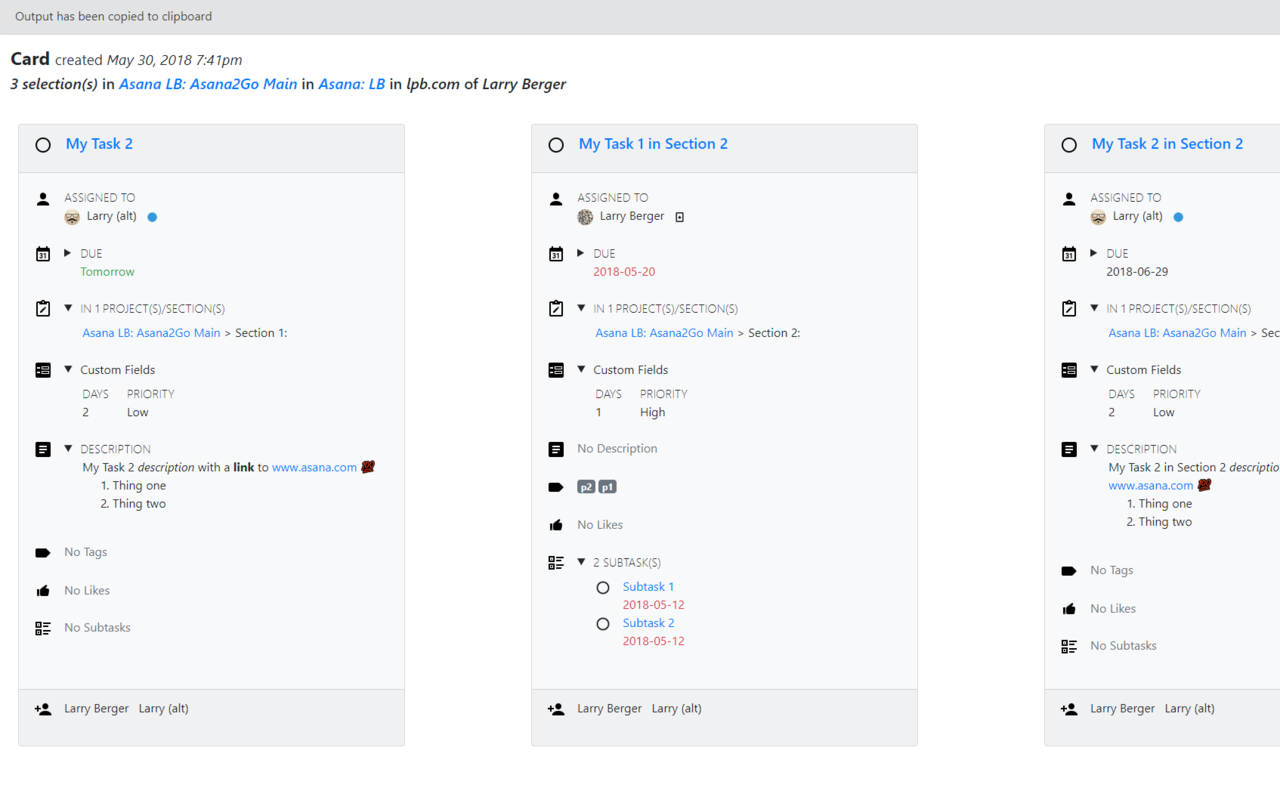Click the add-follower icon at bottom of My Task 2
This screenshot has height=800, width=1280.
(x=43, y=708)
